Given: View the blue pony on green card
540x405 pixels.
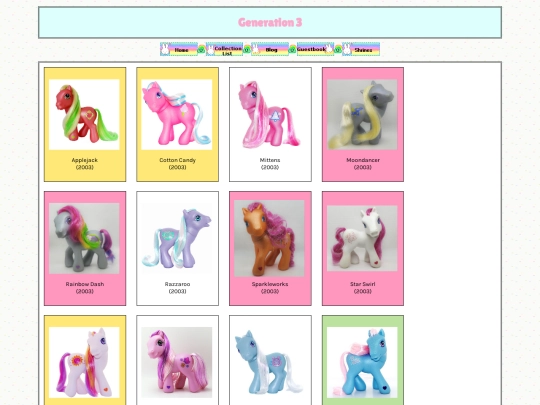Looking at the screenshot, I should 362,362.
